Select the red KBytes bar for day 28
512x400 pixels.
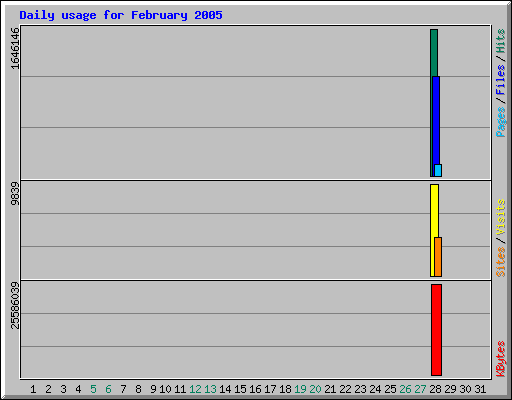pyautogui.click(x=436, y=330)
